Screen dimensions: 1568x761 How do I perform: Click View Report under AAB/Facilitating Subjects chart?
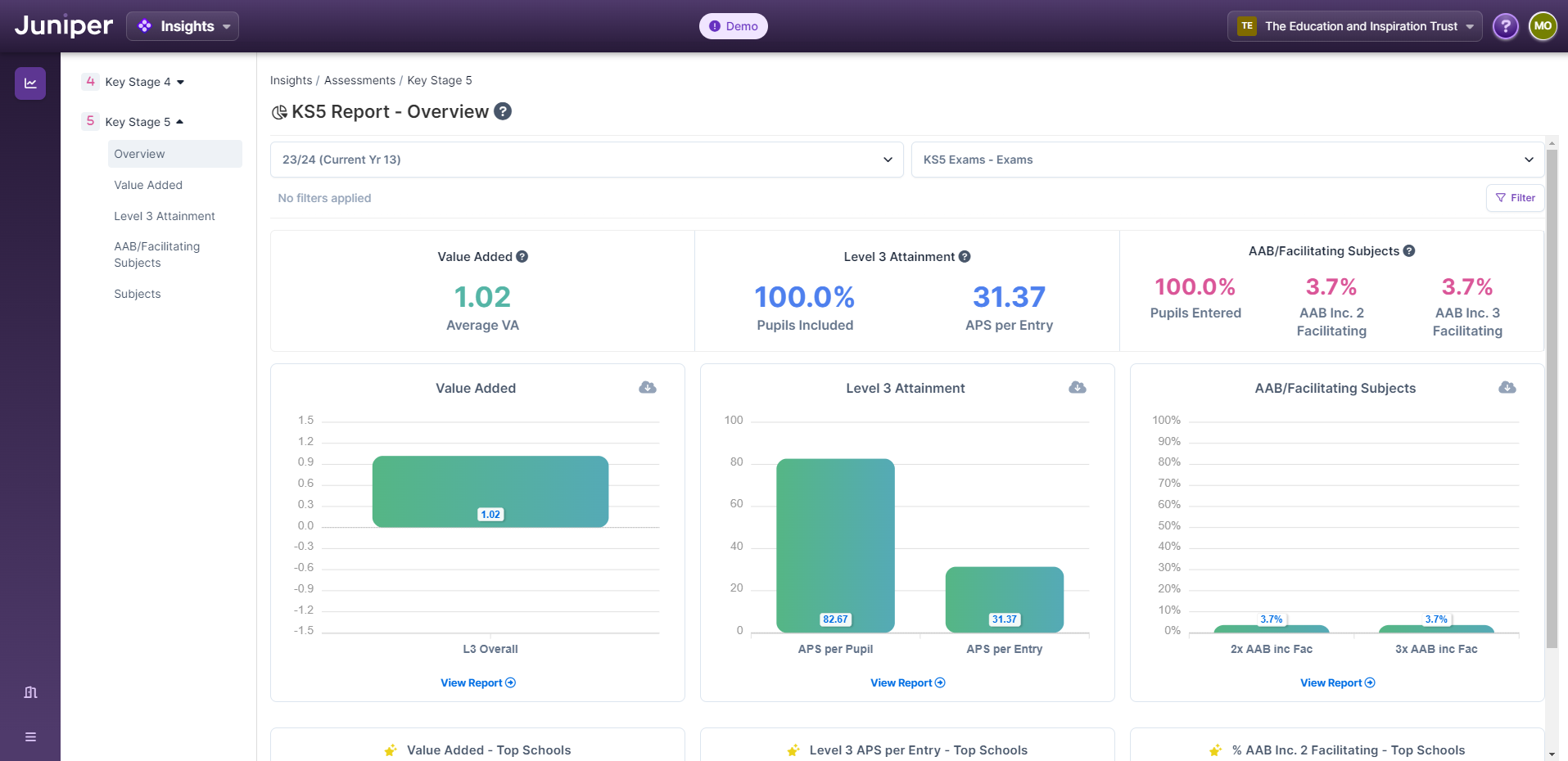coord(1338,683)
